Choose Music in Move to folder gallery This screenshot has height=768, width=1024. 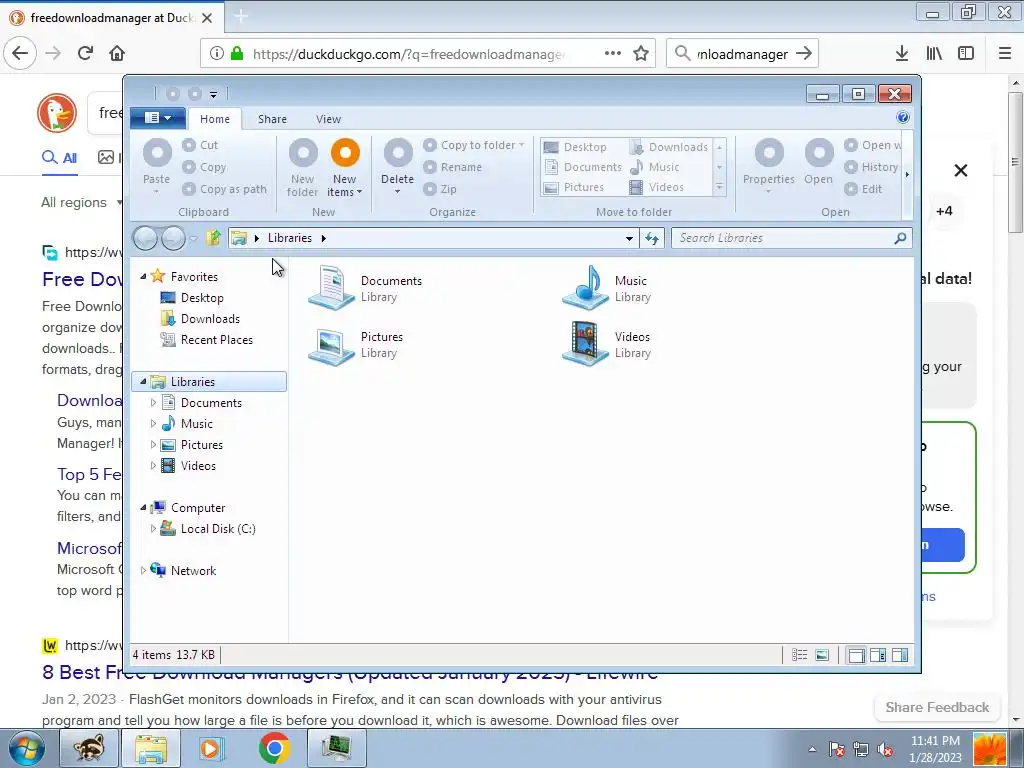(x=654, y=167)
